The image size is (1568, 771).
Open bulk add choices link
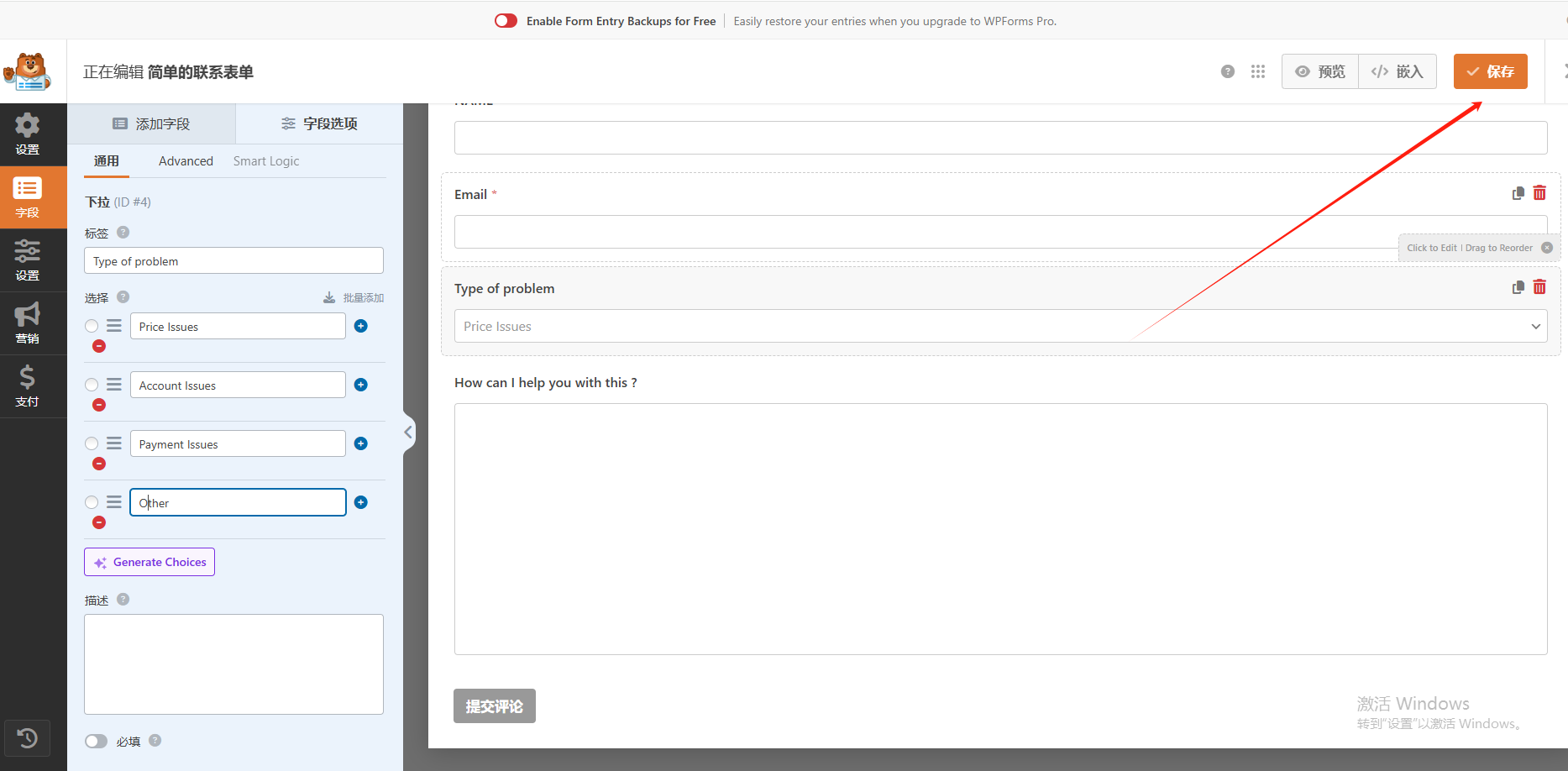[354, 298]
